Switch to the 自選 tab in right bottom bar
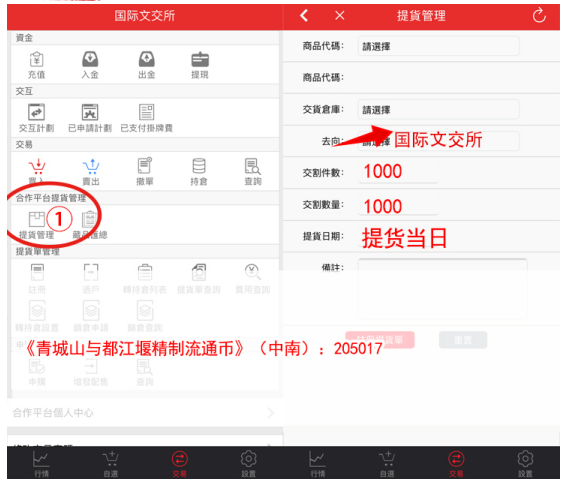Image resolution: width=576 pixels, height=485 pixels. pos(387,464)
